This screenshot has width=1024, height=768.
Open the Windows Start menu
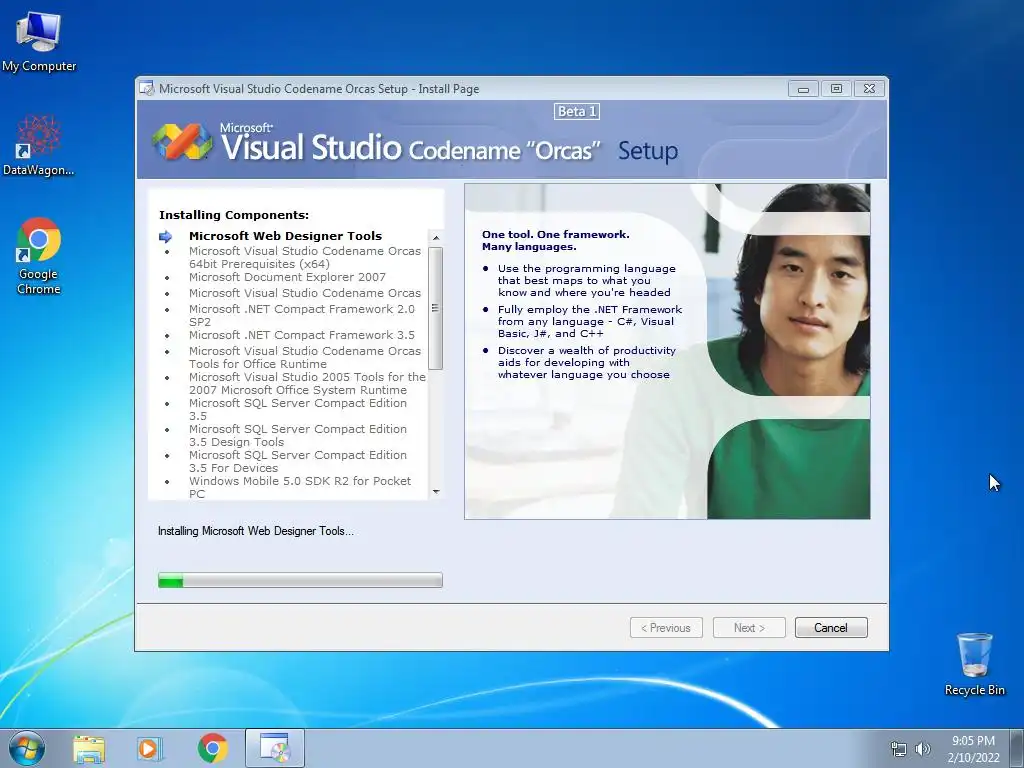coord(27,748)
